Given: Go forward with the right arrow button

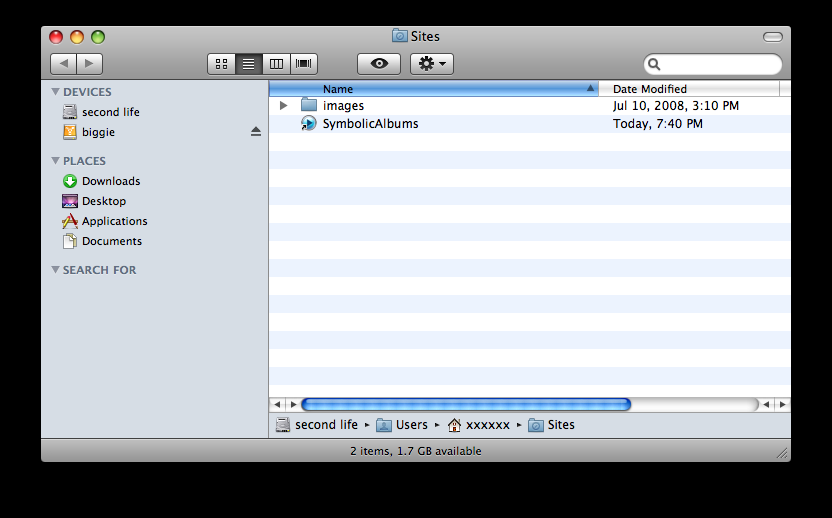Looking at the screenshot, I should [x=90, y=64].
